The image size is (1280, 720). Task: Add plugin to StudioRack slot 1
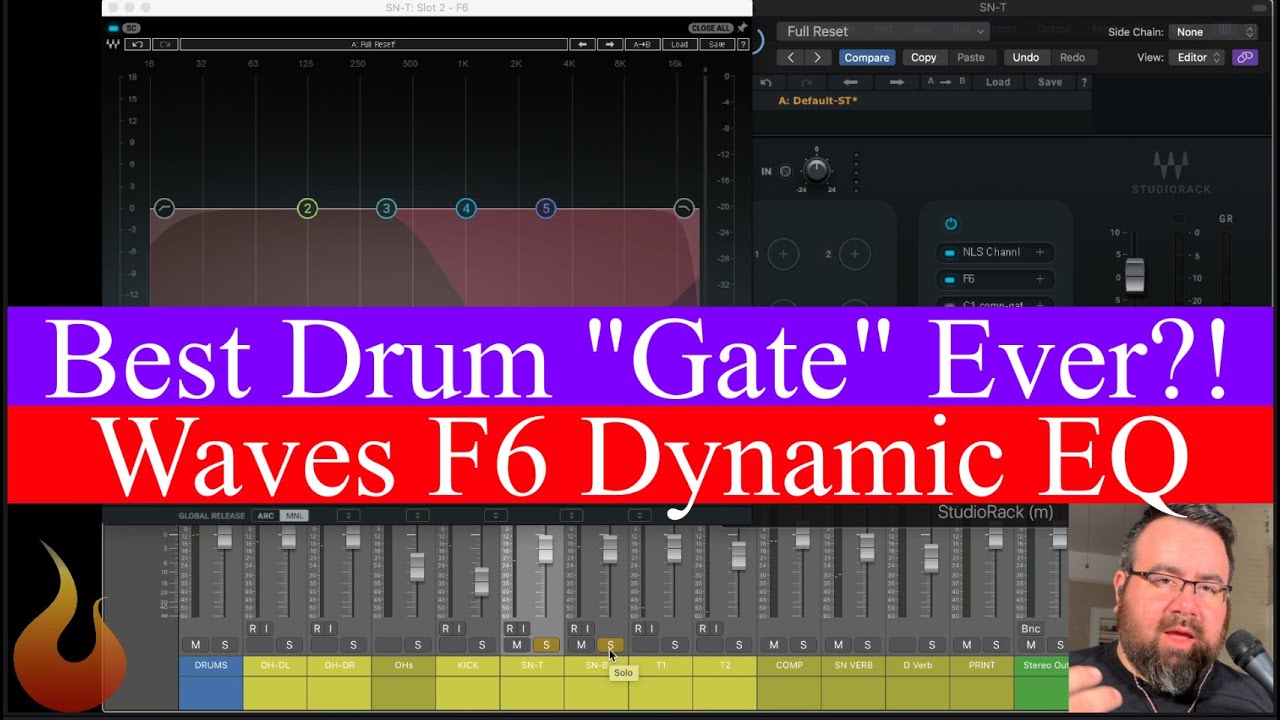tap(783, 254)
